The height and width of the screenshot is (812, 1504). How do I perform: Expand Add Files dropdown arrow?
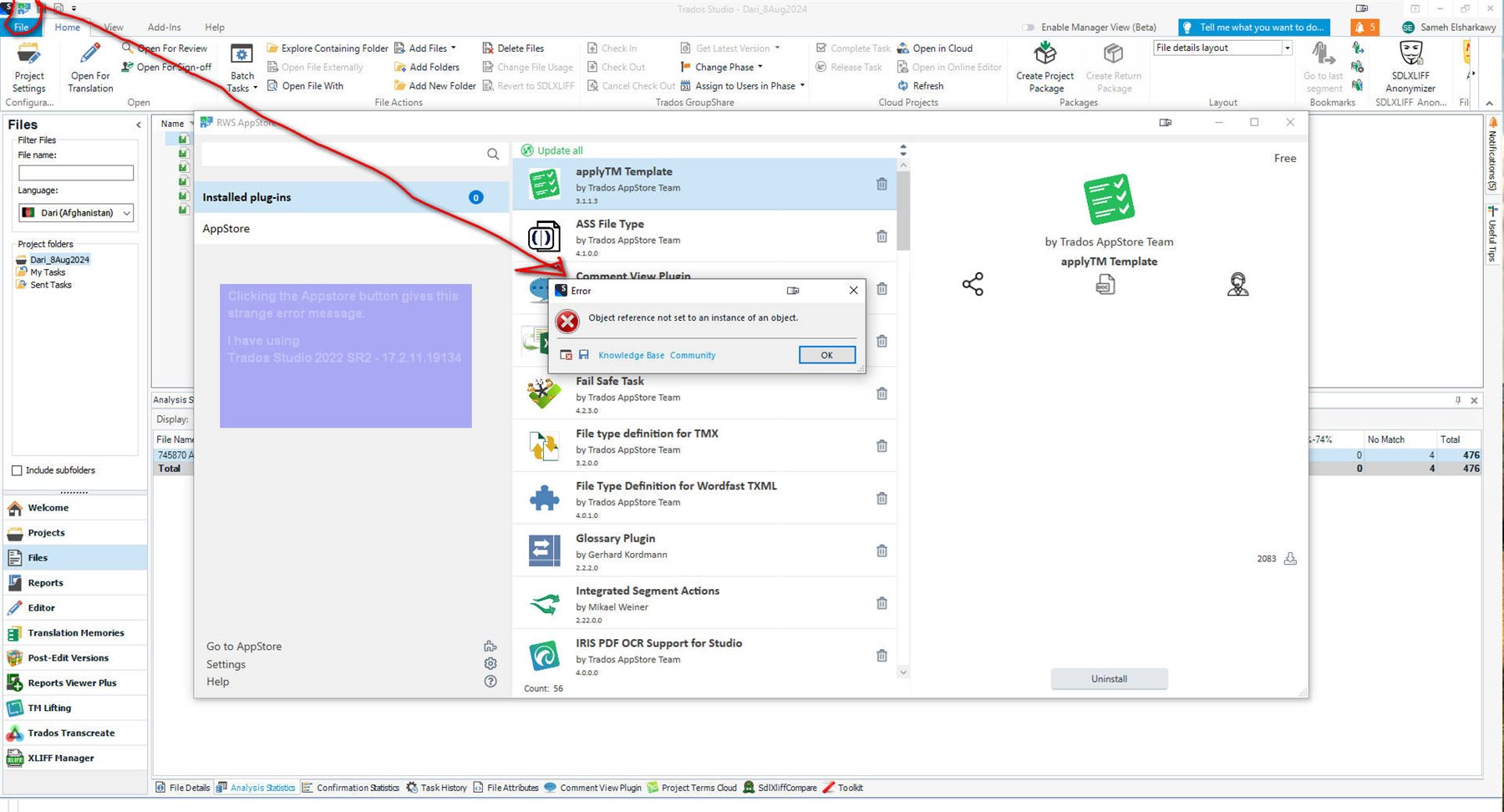coord(454,48)
